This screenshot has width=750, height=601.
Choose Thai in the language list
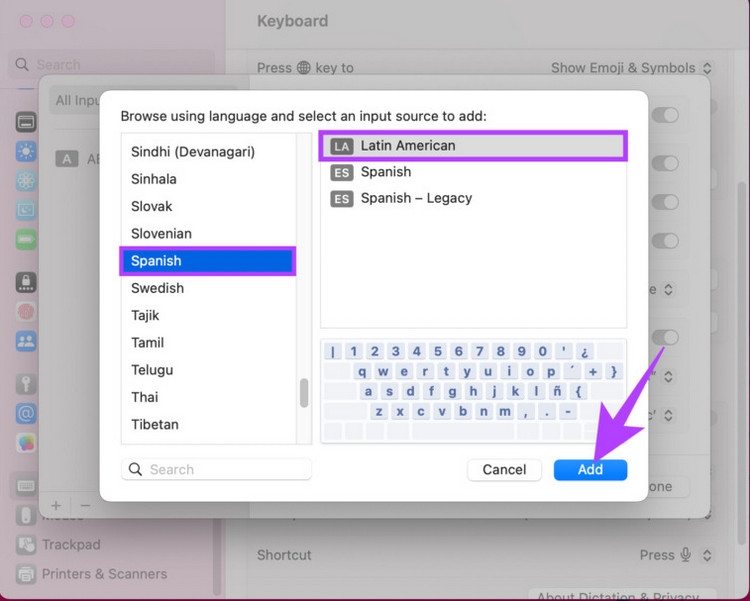(x=209, y=398)
